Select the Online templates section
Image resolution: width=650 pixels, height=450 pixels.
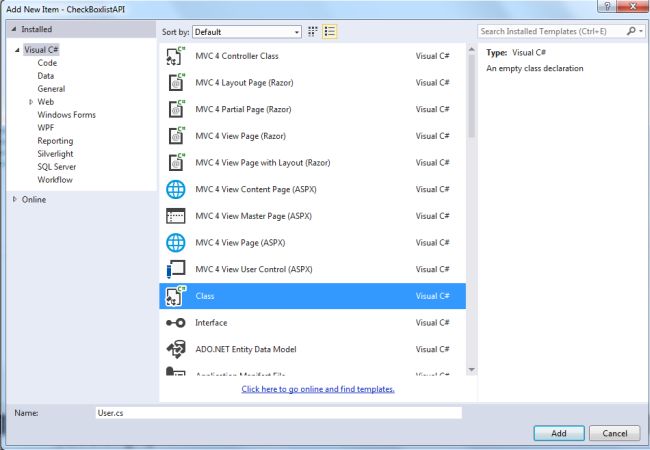coord(34,199)
